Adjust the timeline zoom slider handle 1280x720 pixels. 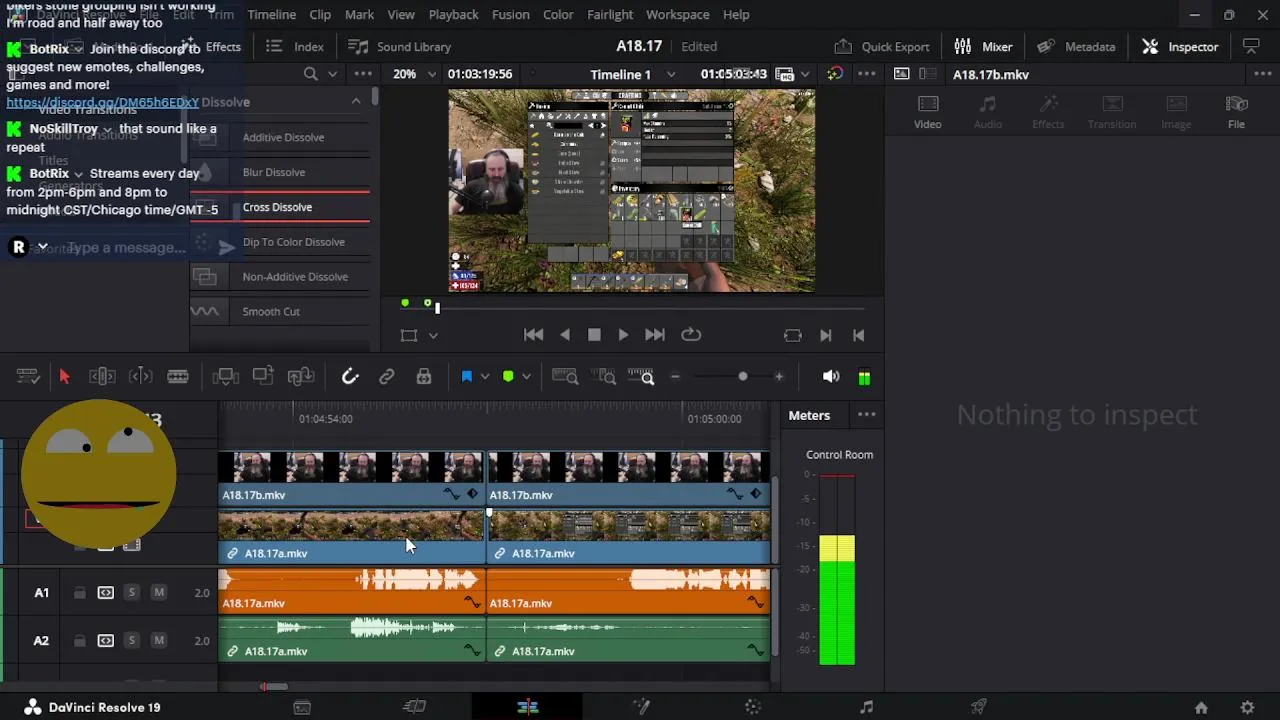(742, 377)
